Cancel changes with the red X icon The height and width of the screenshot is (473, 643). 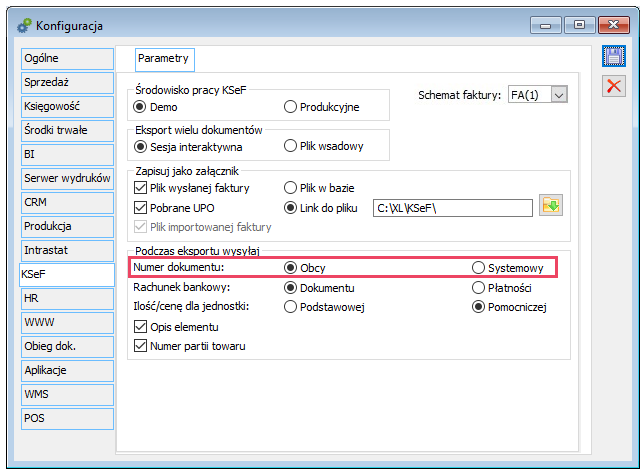613,86
